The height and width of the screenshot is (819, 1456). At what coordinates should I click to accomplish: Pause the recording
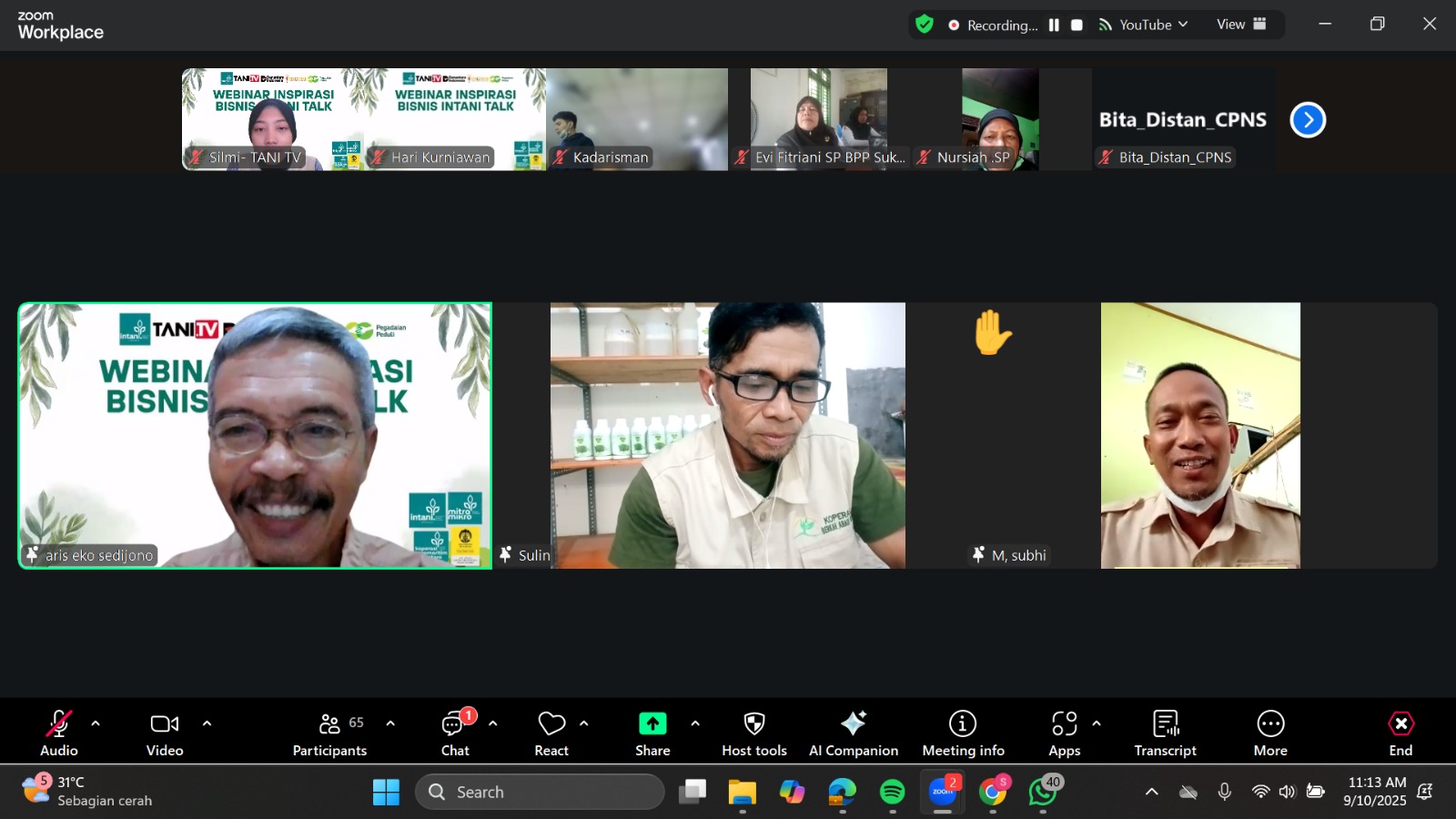(x=1054, y=25)
